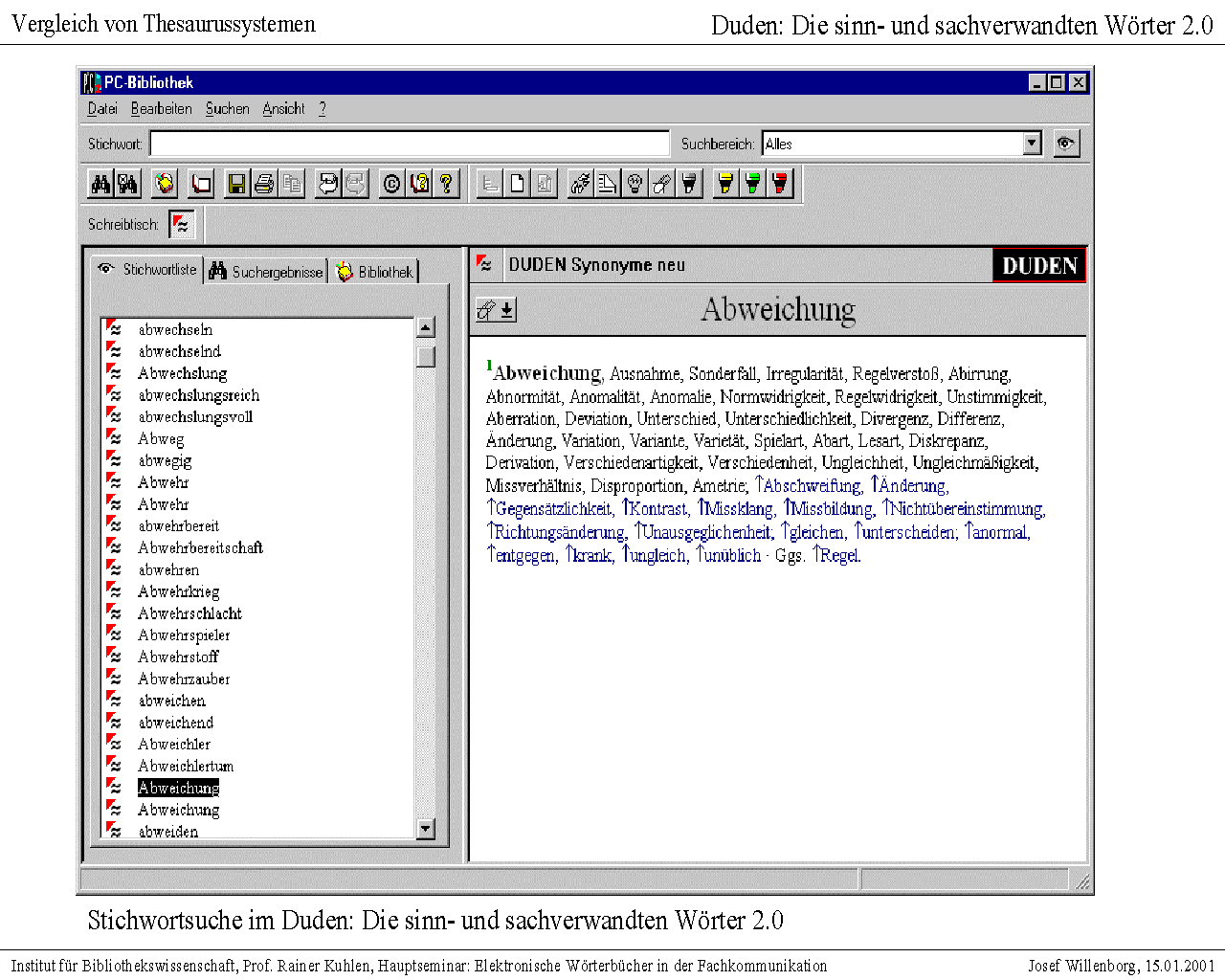Toggle the Duden book on Schreibtisch bar

(182, 224)
